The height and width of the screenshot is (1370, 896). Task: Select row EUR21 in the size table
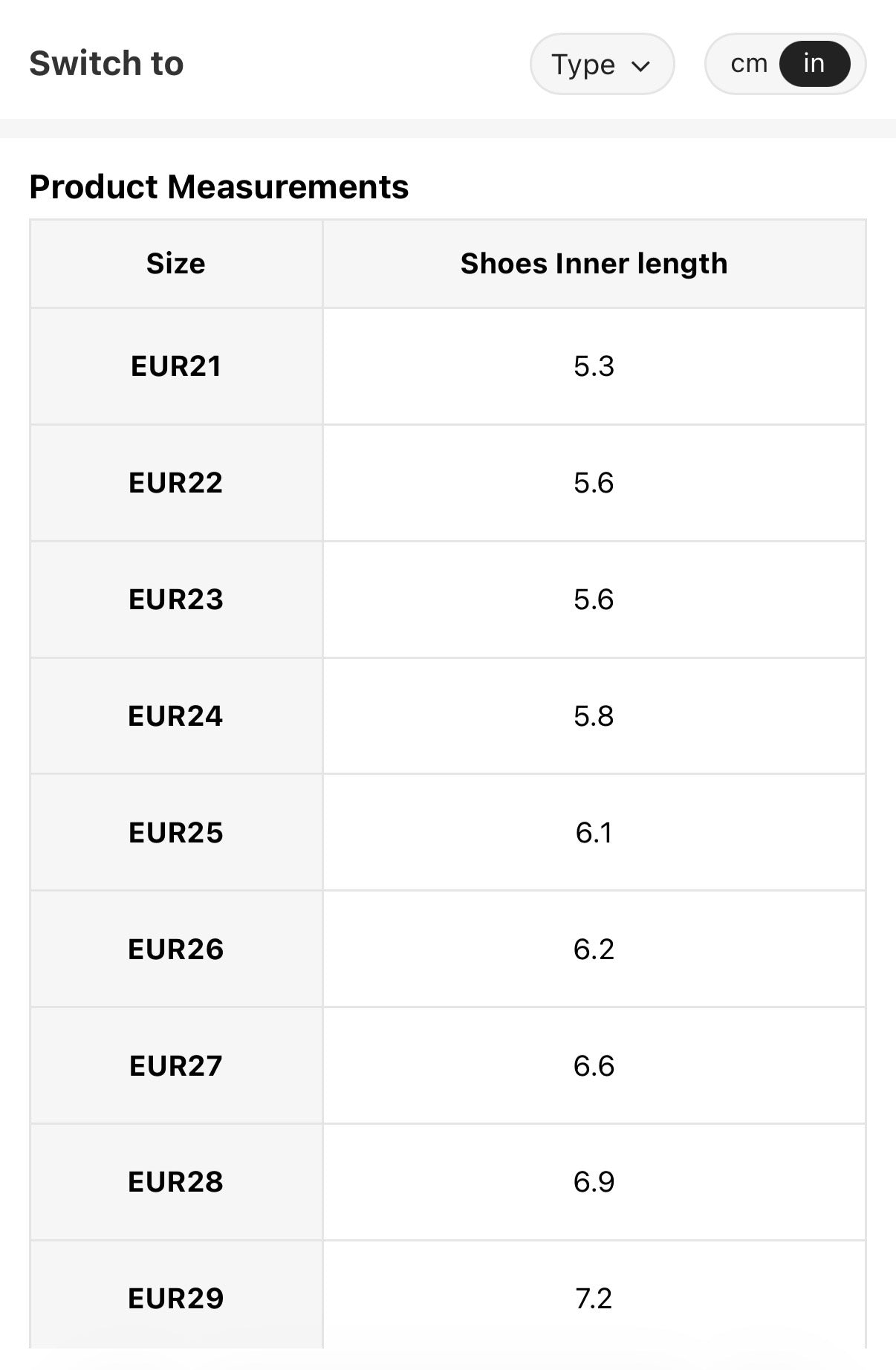[x=176, y=366]
